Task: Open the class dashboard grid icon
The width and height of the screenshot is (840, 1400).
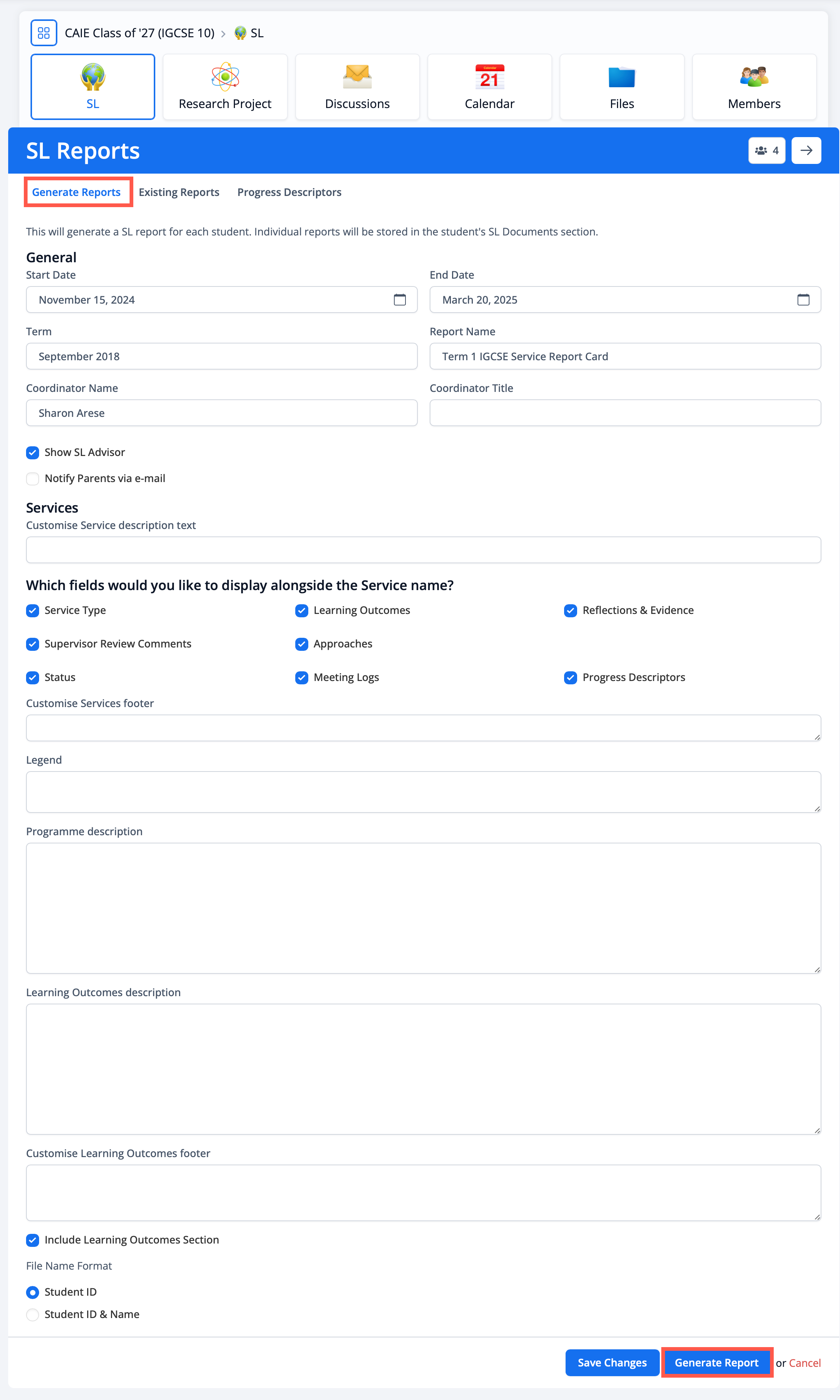Action: 44,33
